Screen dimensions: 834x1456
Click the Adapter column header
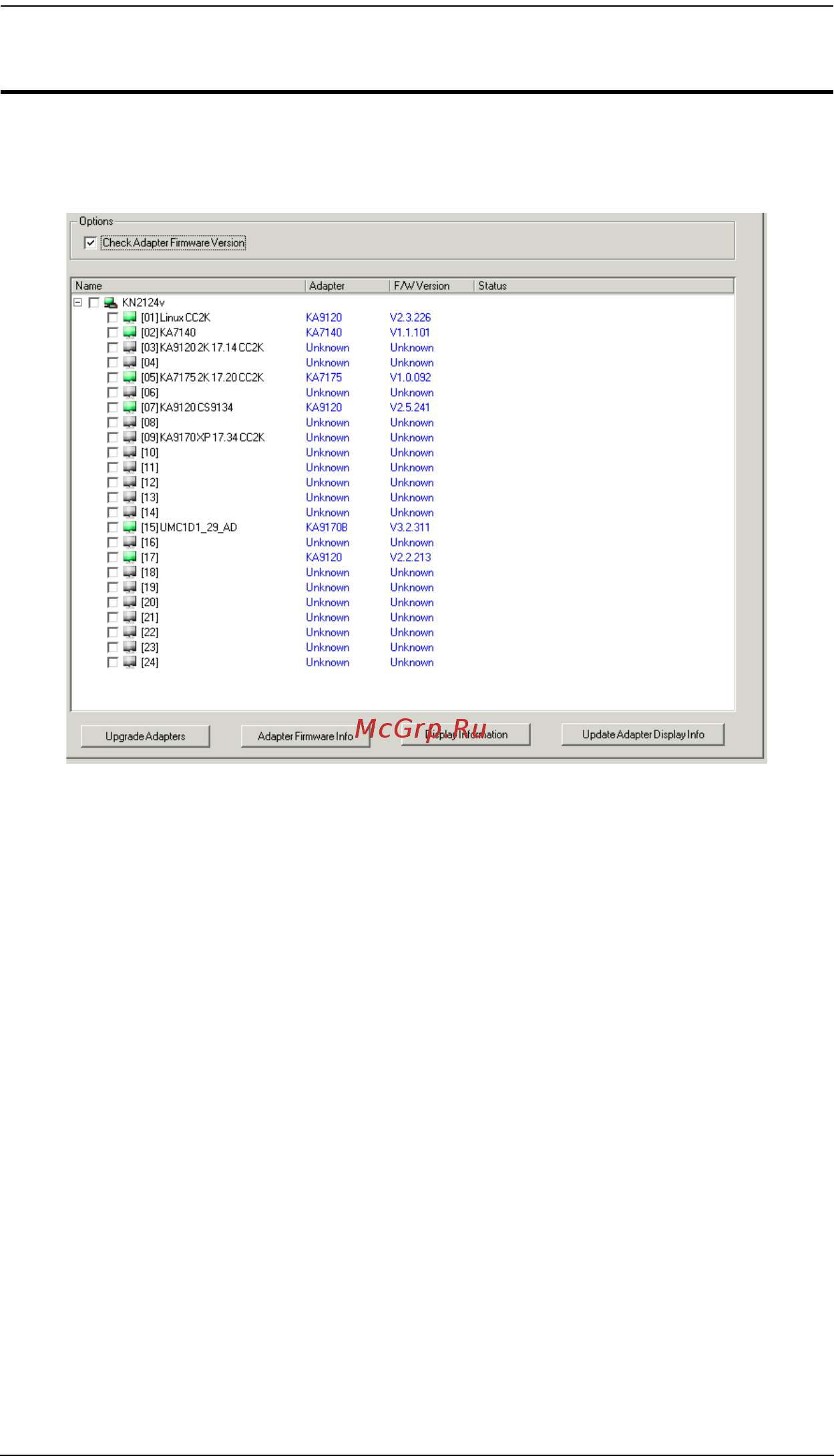pos(347,286)
